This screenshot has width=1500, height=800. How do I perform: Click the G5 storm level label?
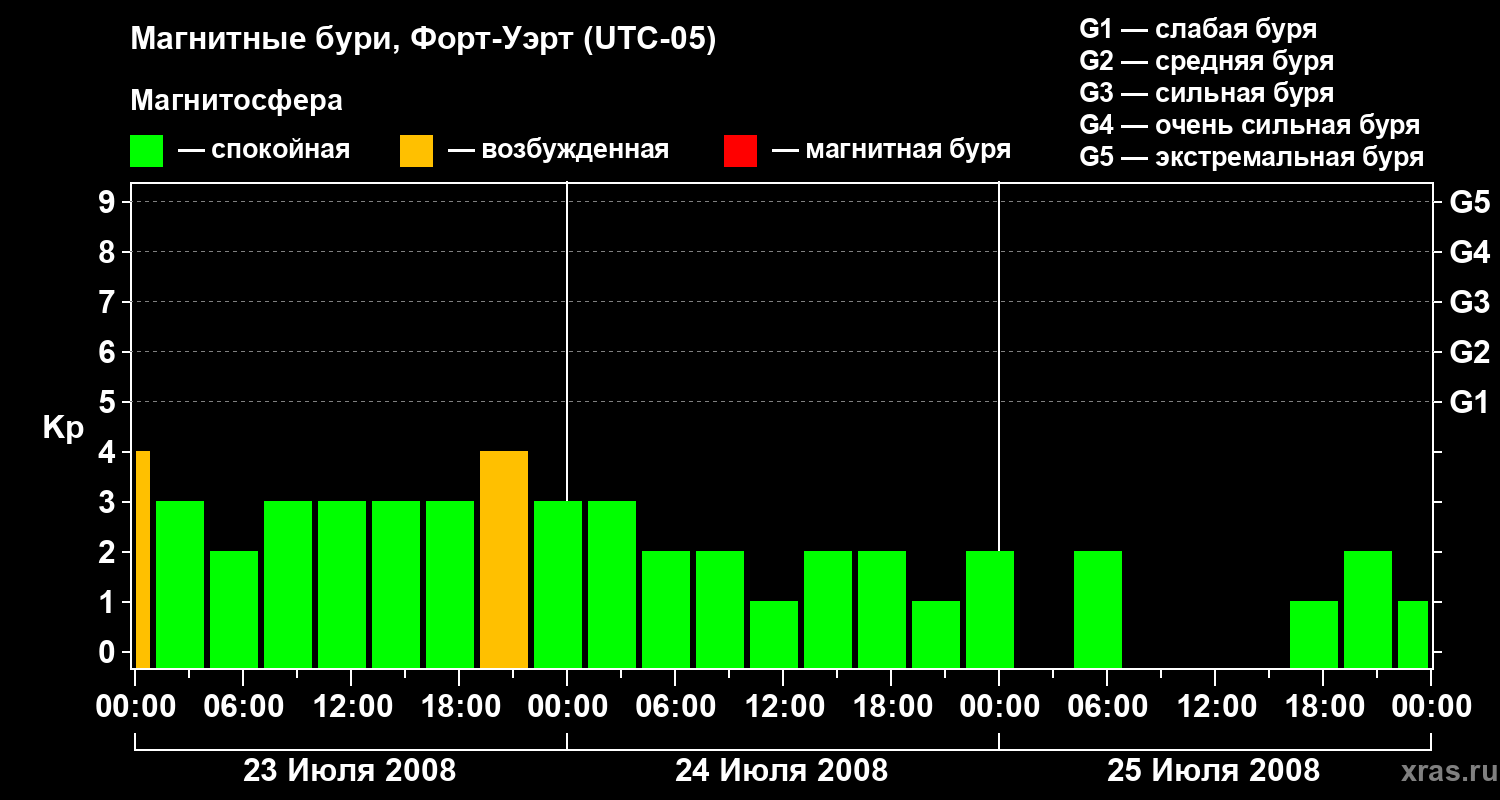[1469, 202]
